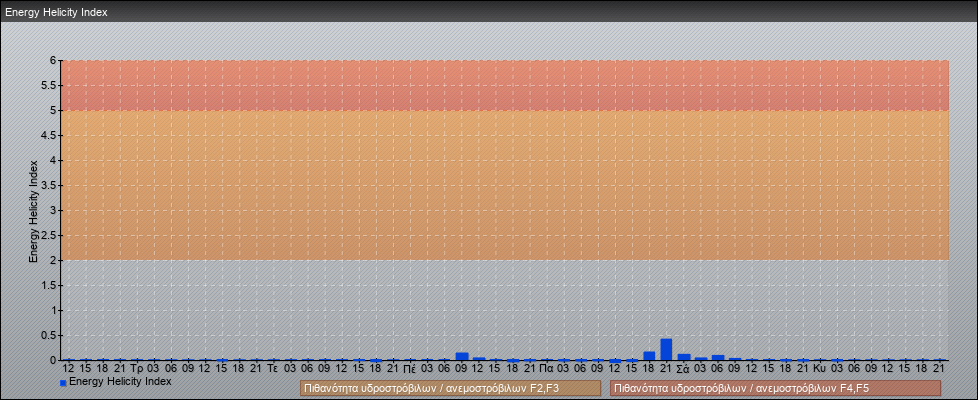978x400 pixels.
Task: Click the 'Σά' day label on the x-axis
Action: (x=683, y=369)
